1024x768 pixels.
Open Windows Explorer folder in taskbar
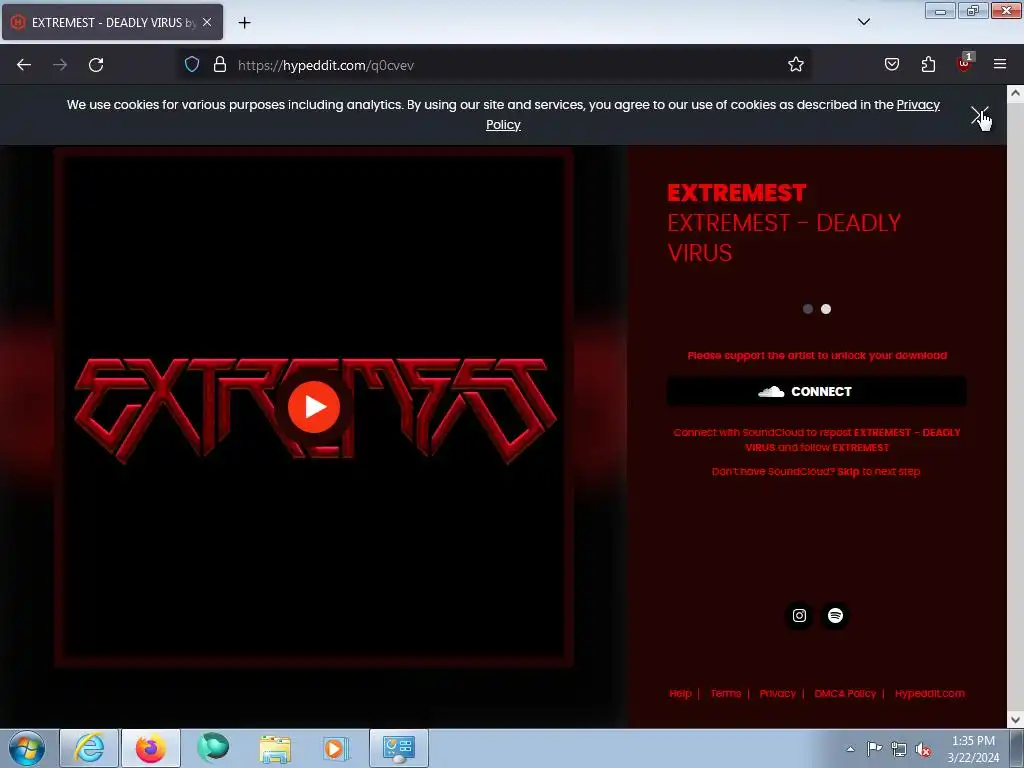point(275,748)
